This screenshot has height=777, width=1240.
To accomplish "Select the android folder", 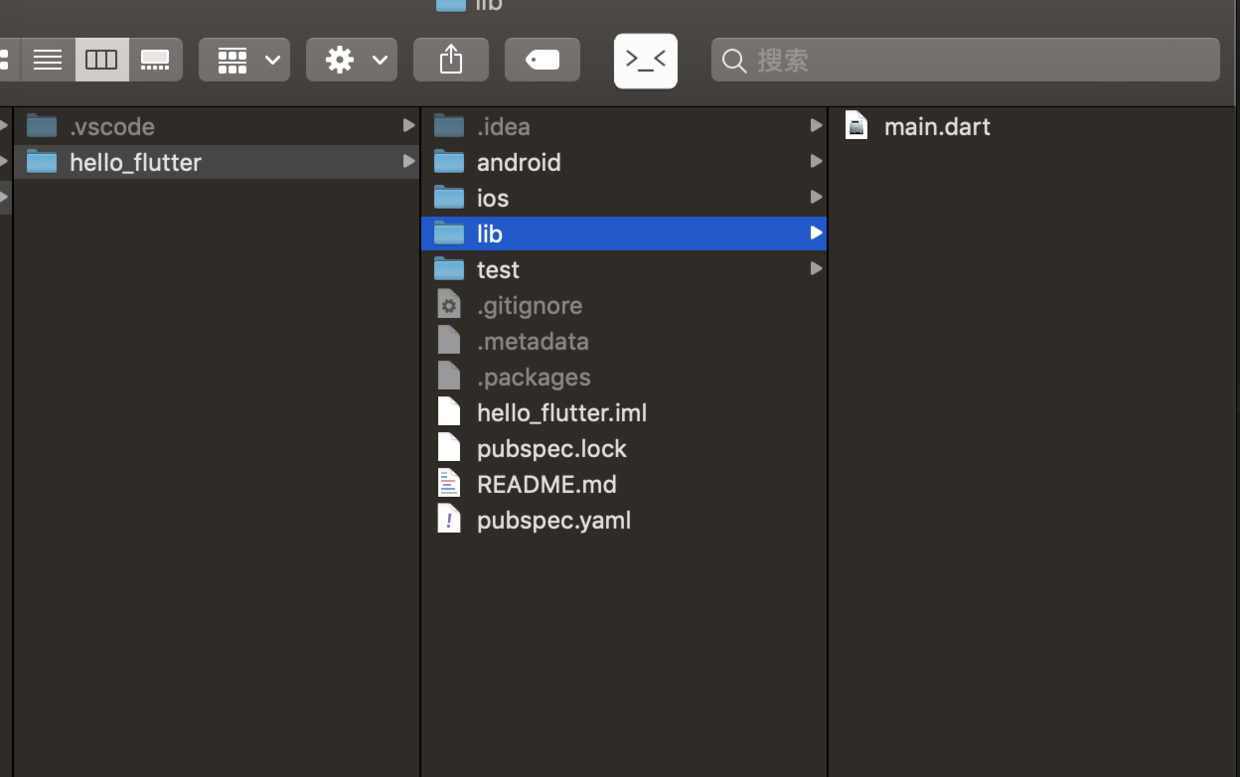I will tap(624, 162).
